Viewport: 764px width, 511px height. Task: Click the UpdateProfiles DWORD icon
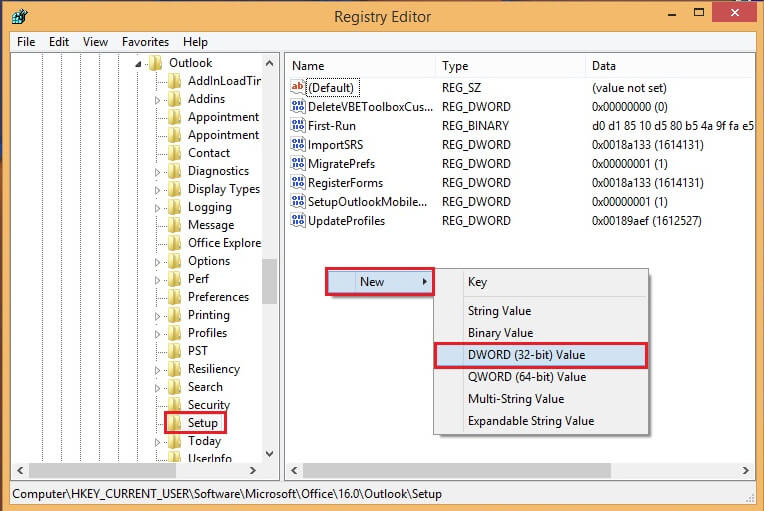pos(298,221)
